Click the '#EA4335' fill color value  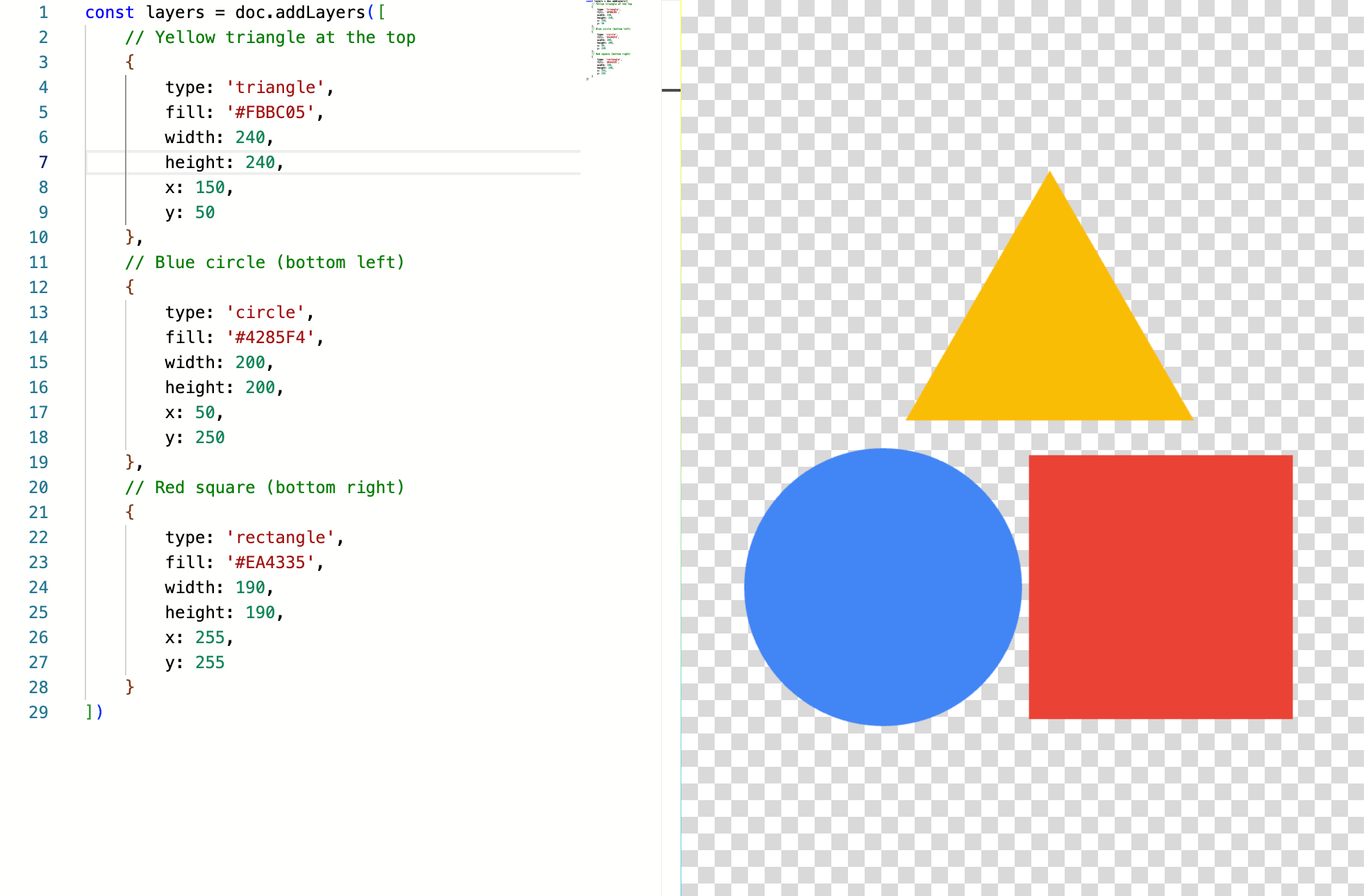[x=270, y=562]
